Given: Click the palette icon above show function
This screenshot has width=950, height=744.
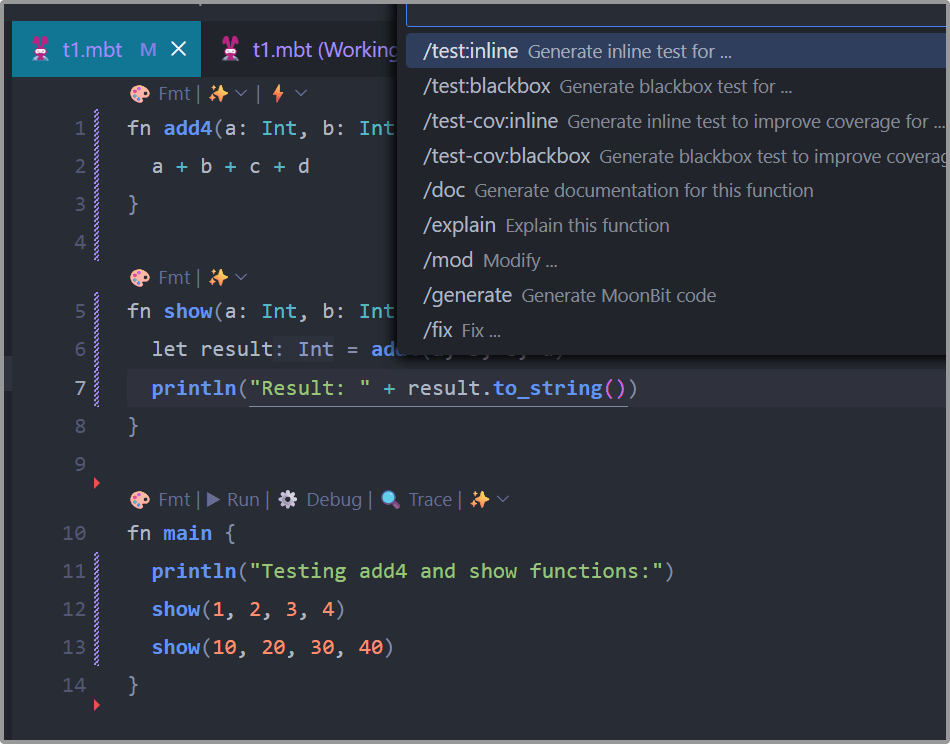Looking at the screenshot, I should (140, 278).
